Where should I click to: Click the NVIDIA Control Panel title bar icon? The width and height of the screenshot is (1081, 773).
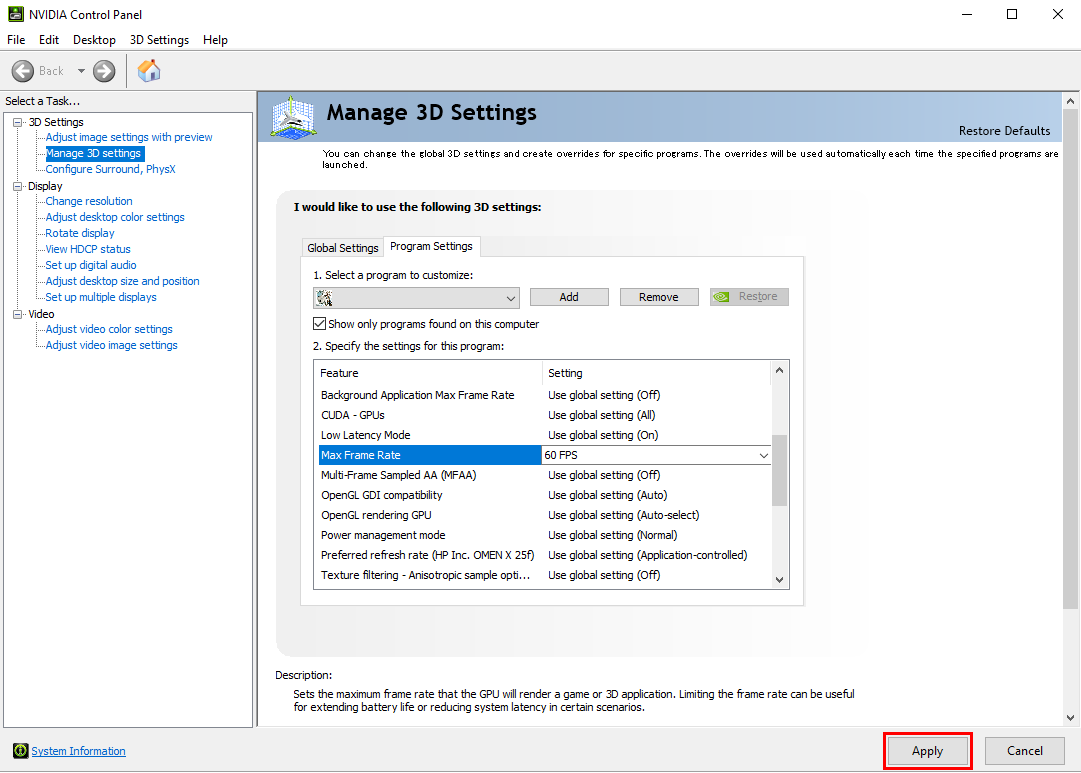coord(15,15)
